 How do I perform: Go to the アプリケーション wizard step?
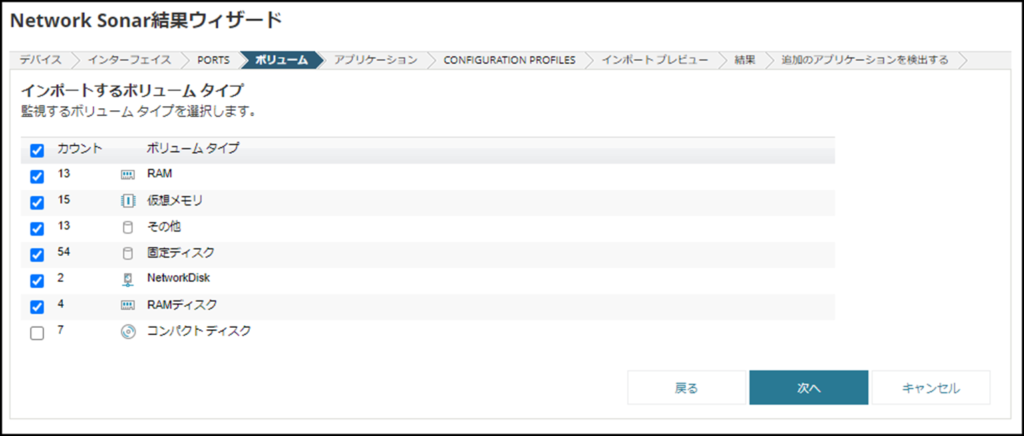click(376, 60)
